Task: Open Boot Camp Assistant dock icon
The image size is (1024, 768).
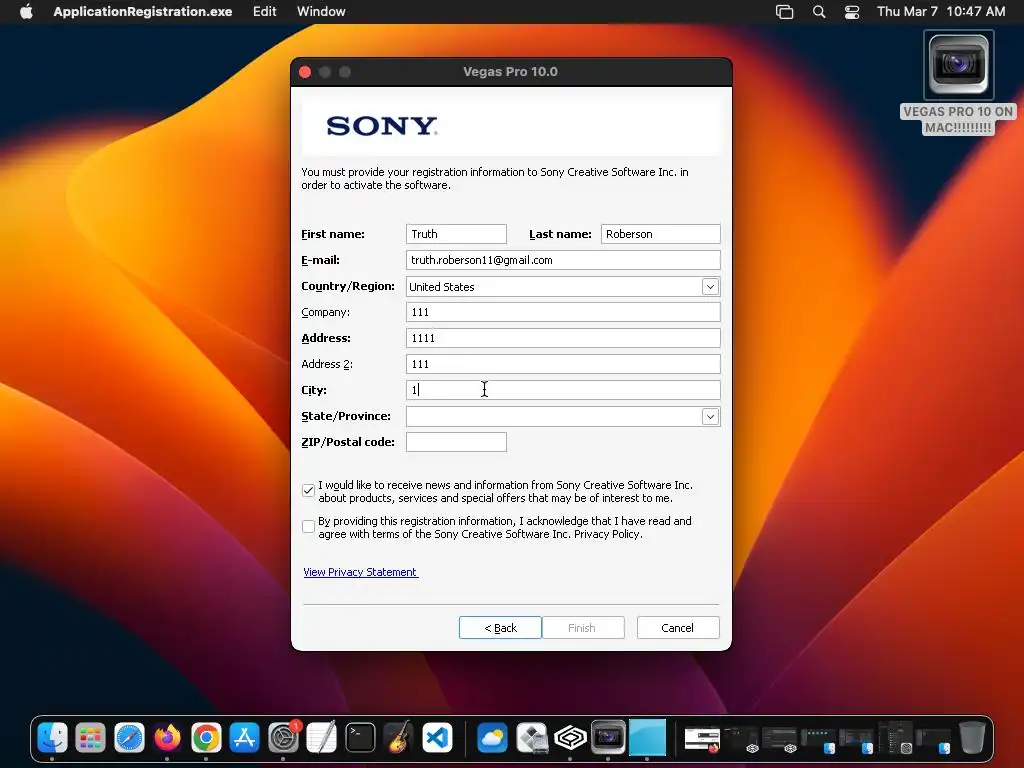Action: click(531, 738)
